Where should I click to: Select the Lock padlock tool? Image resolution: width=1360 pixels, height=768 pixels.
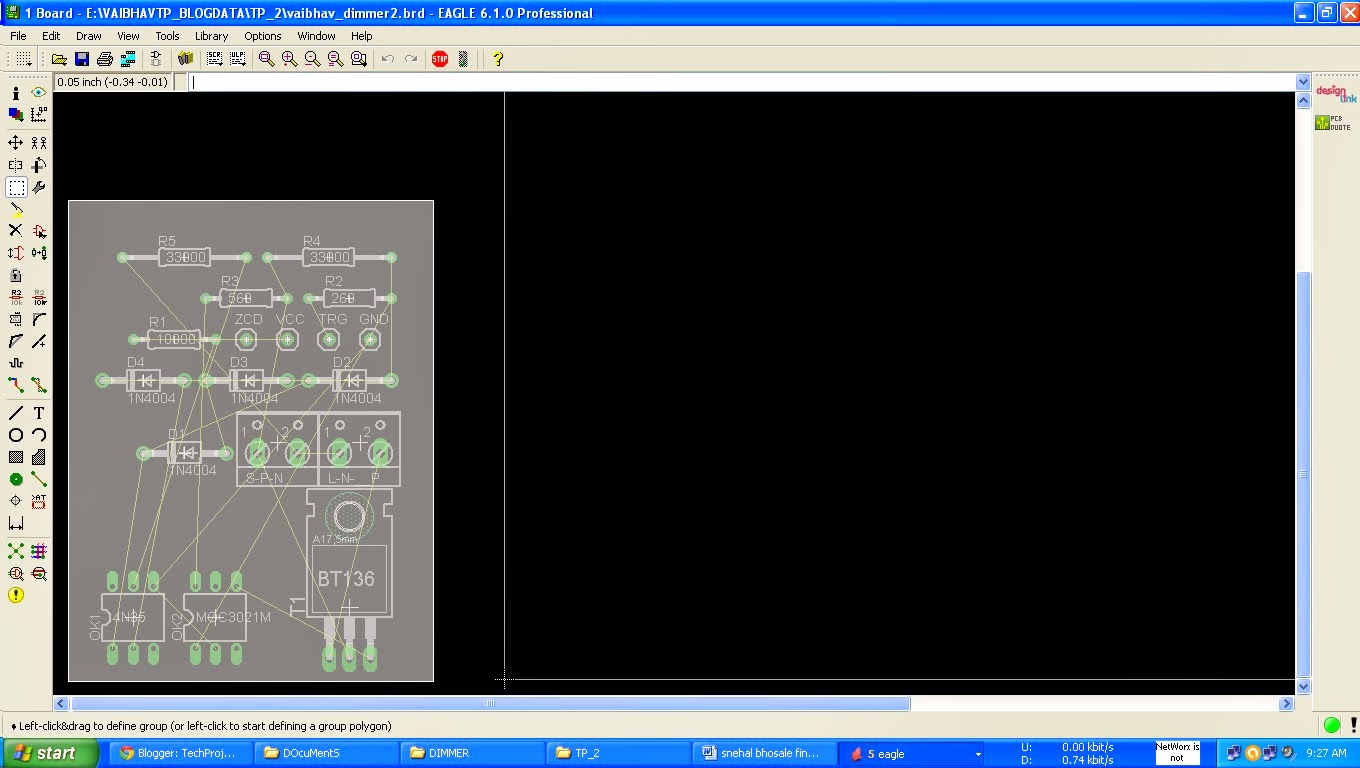pyautogui.click(x=16, y=275)
